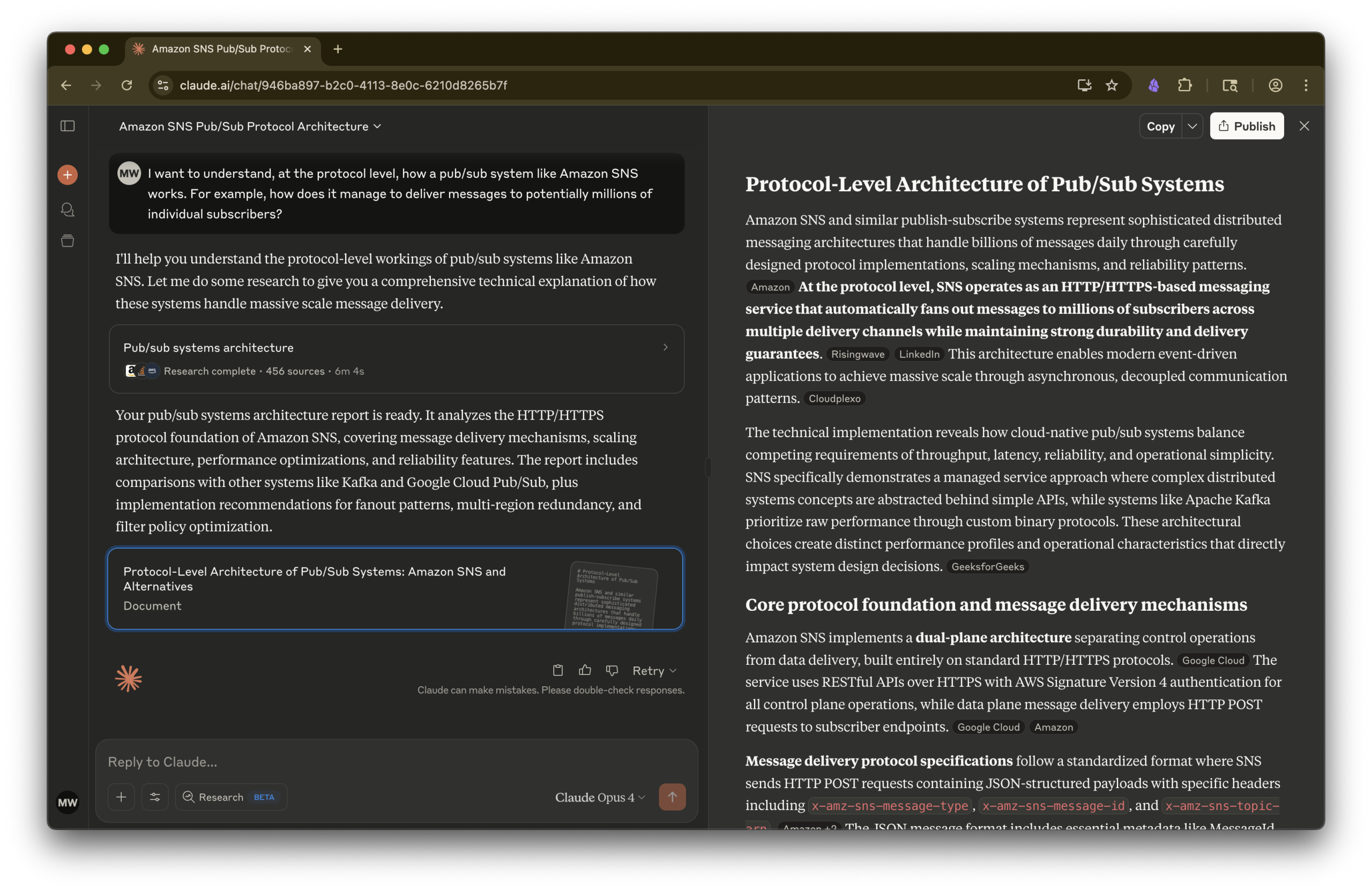The height and width of the screenshot is (892, 1372).
Task: Click the new chat plus icon in sidebar
Action: tap(68, 175)
